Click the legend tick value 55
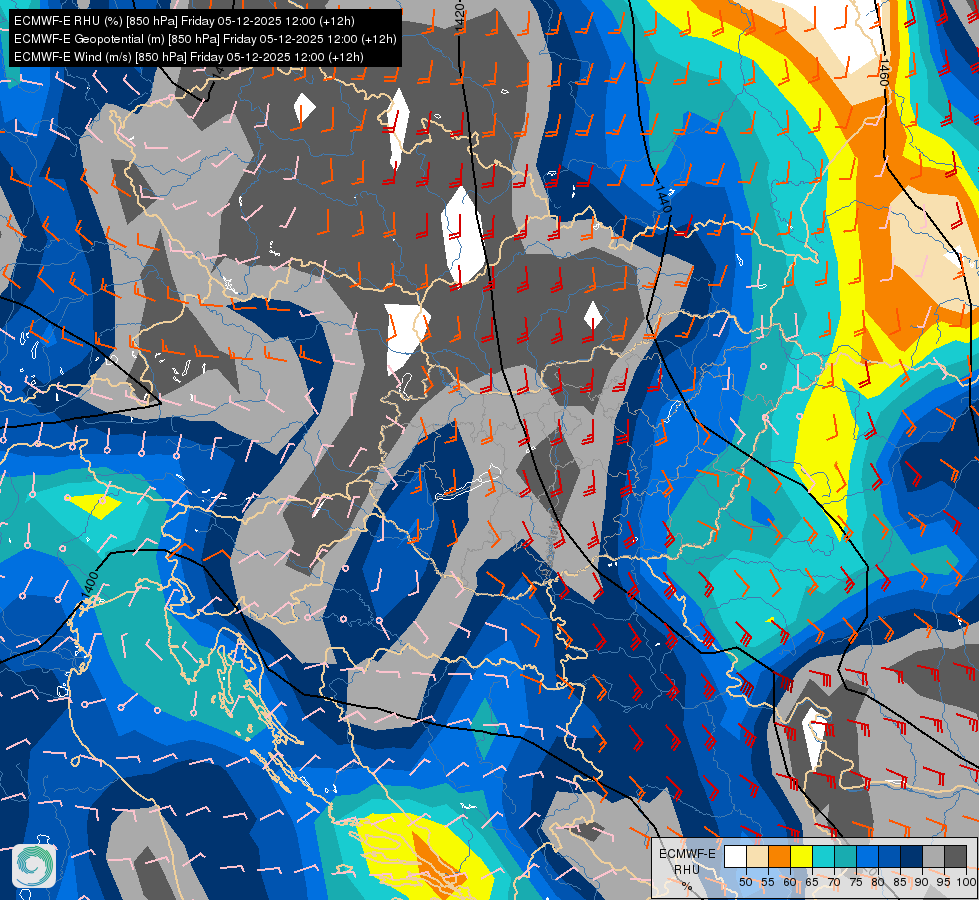979x900 pixels. pyautogui.click(x=768, y=882)
